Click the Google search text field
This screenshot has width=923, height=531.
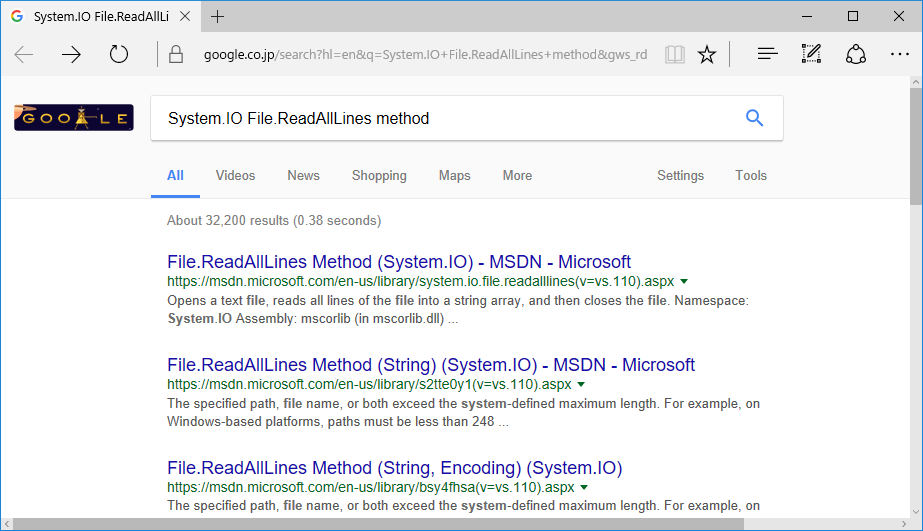[440, 118]
